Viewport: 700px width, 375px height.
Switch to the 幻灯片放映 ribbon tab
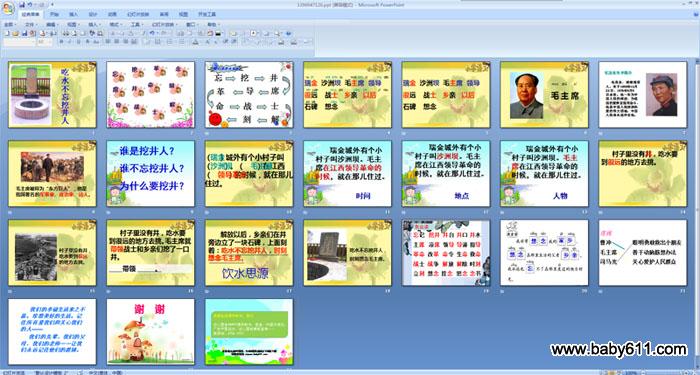138,14
